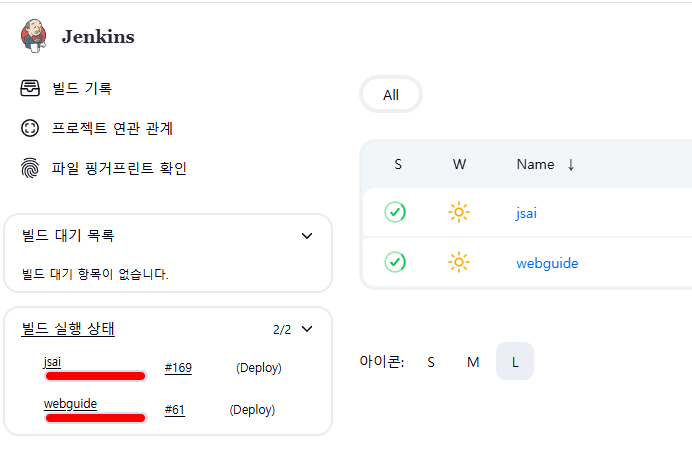The height and width of the screenshot is (451, 692).
Task: Click the fingerprint check icon
Action: point(30,168)
